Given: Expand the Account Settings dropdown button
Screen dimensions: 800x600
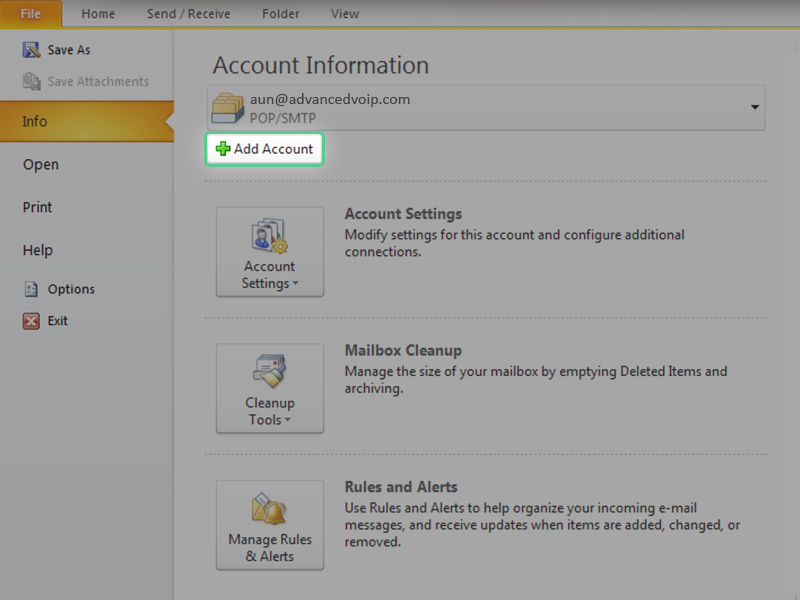Looking at the screenshot, I should click(270, 252).
